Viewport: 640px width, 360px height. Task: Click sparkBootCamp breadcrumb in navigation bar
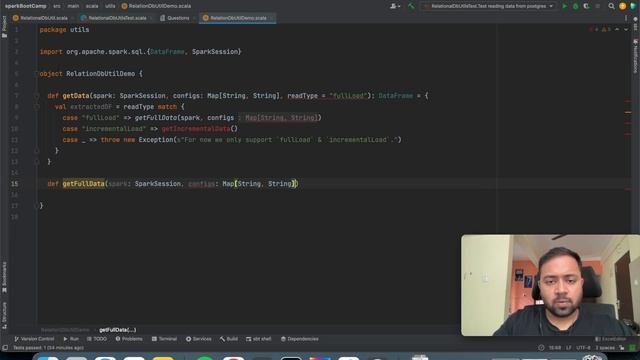(x=25, y=6)
